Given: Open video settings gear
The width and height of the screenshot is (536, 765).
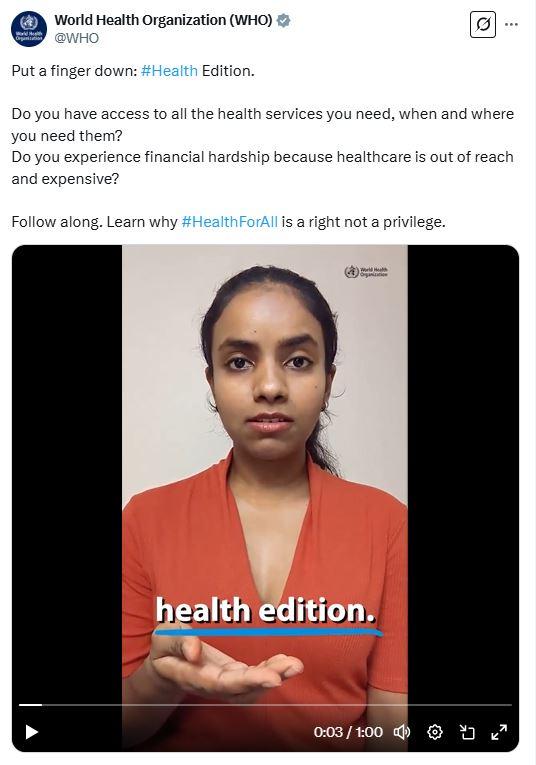Looking at the screenshot, I should pos(435,732).
